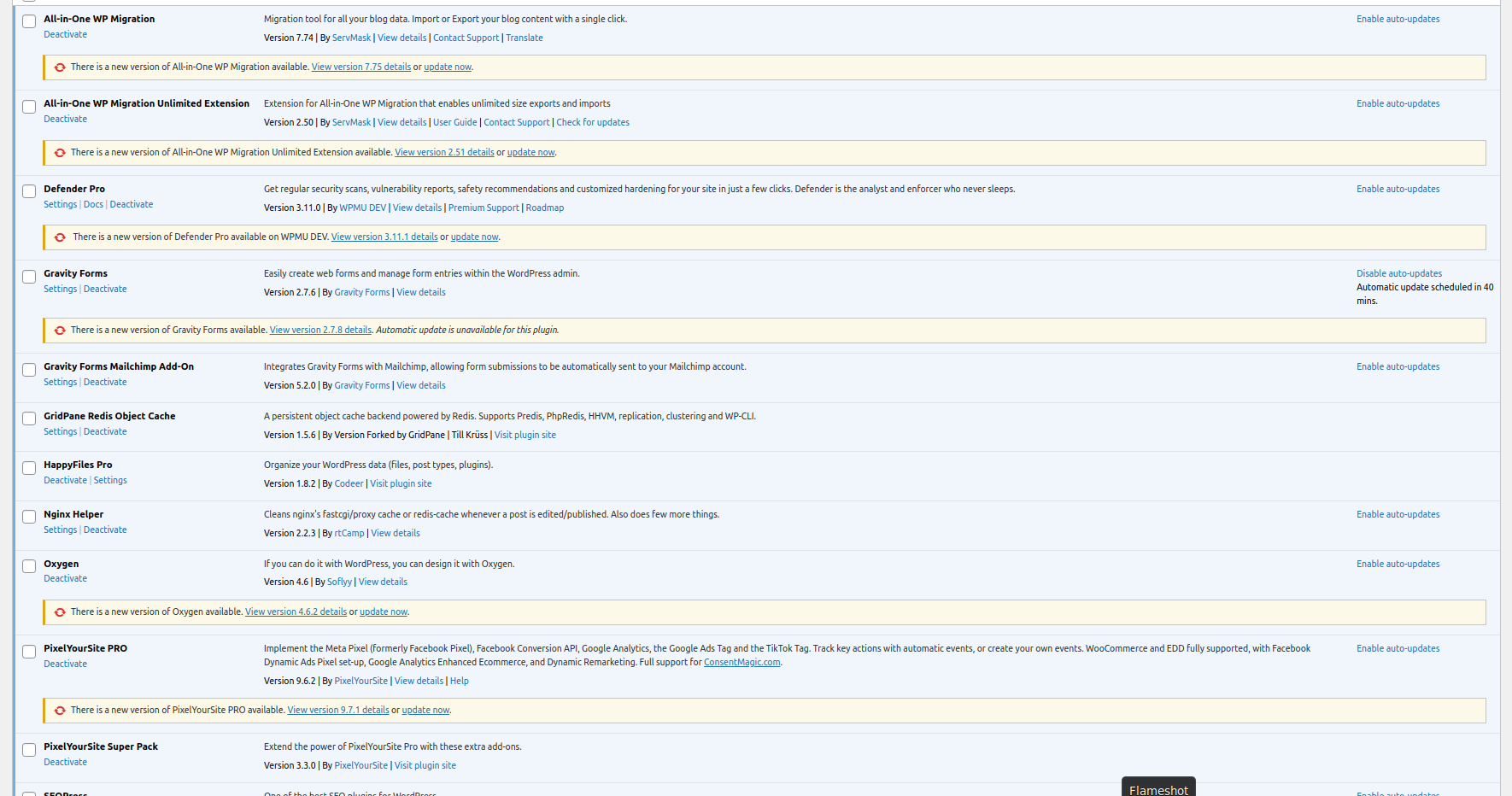
Task: Open Defender Pro Settings link
Action: point(60,205)
